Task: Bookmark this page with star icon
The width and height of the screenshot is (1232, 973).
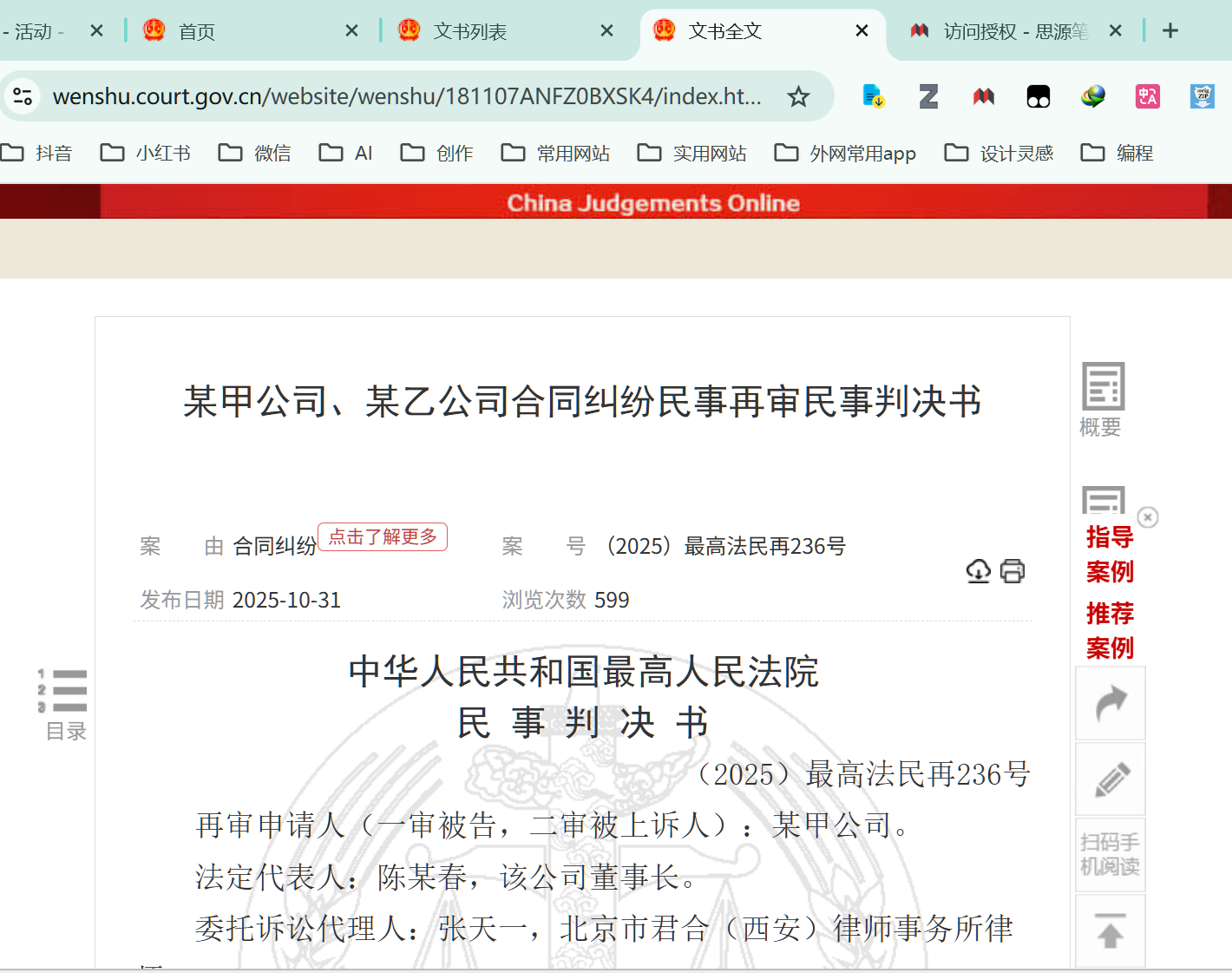Action: point(798,96)
